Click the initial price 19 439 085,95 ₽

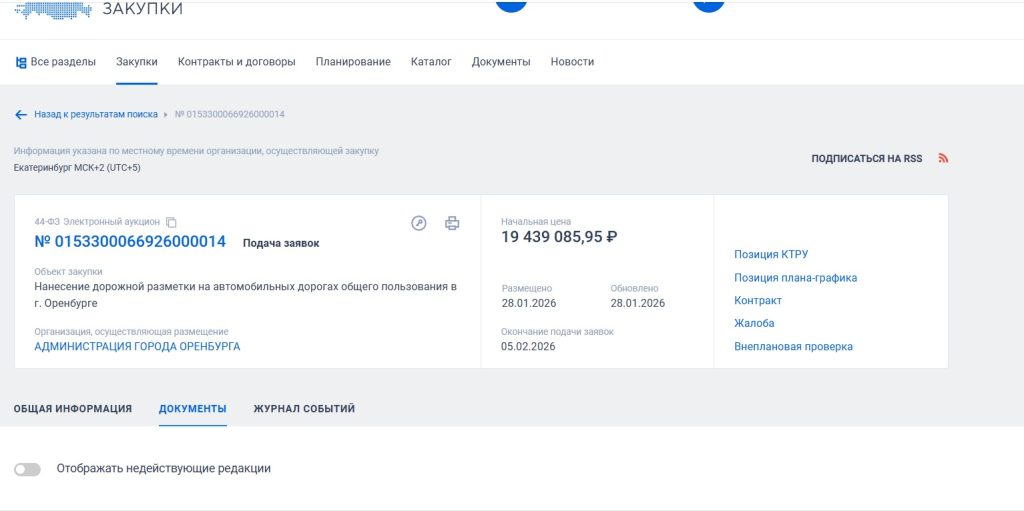[x=559, y=237]
